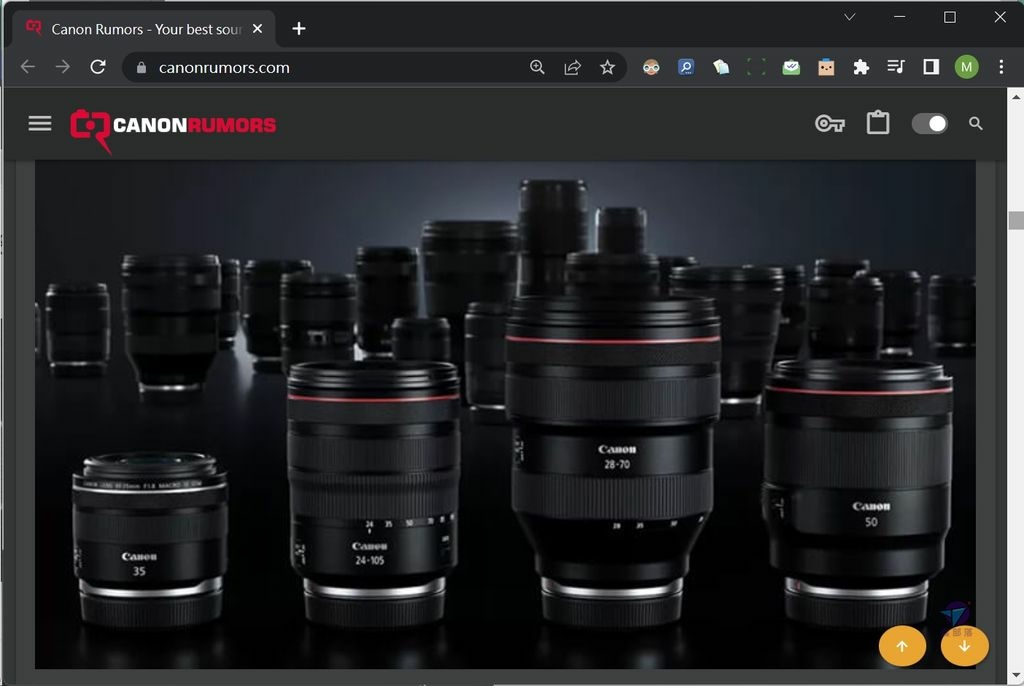
Task: Click the scrollbar up arrow
Action: coord(1016,97)
